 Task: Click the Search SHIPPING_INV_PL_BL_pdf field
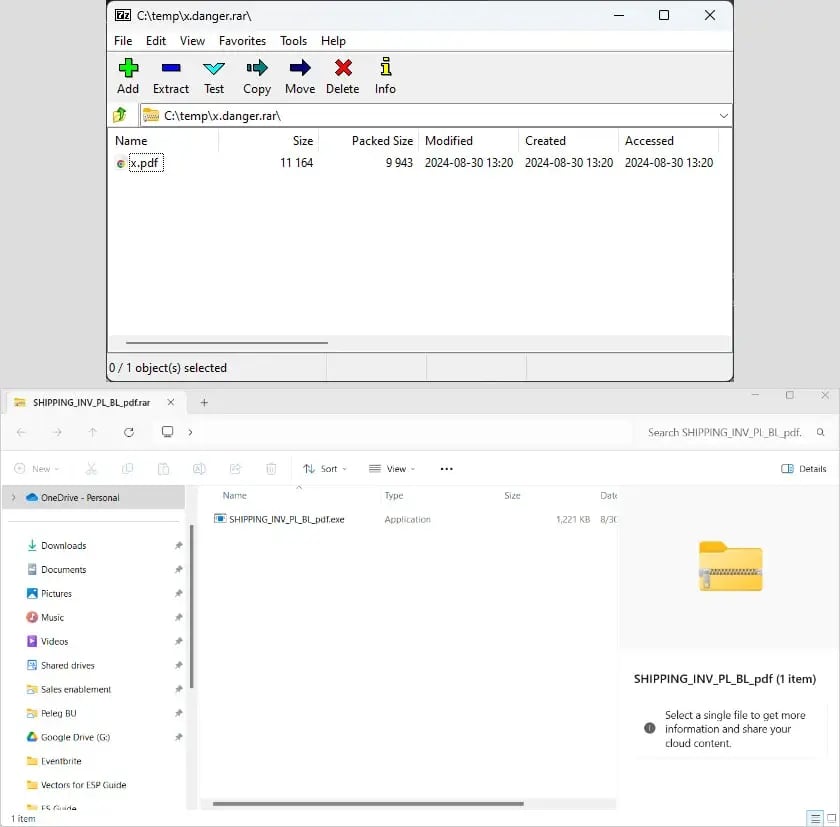coord(725,432)
